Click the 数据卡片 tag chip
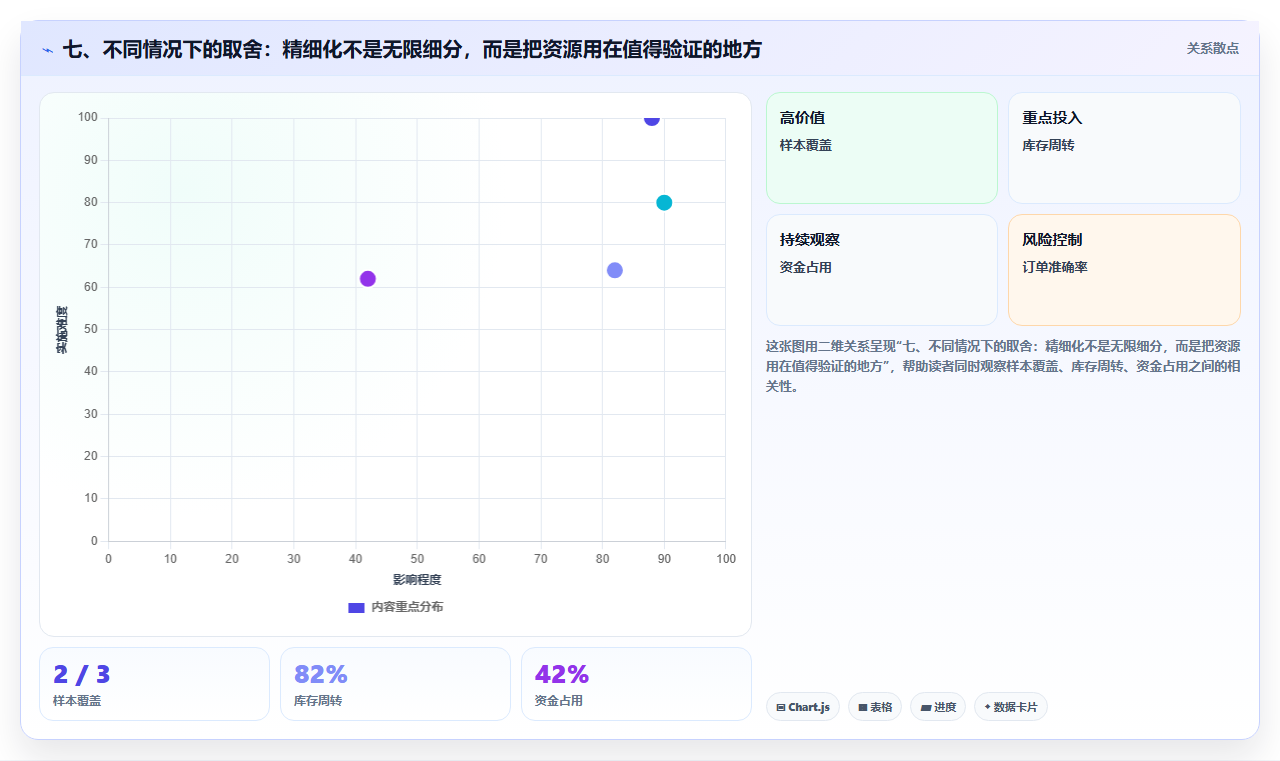Viewport: 1280px width, 761px height. click(1011, 707)
